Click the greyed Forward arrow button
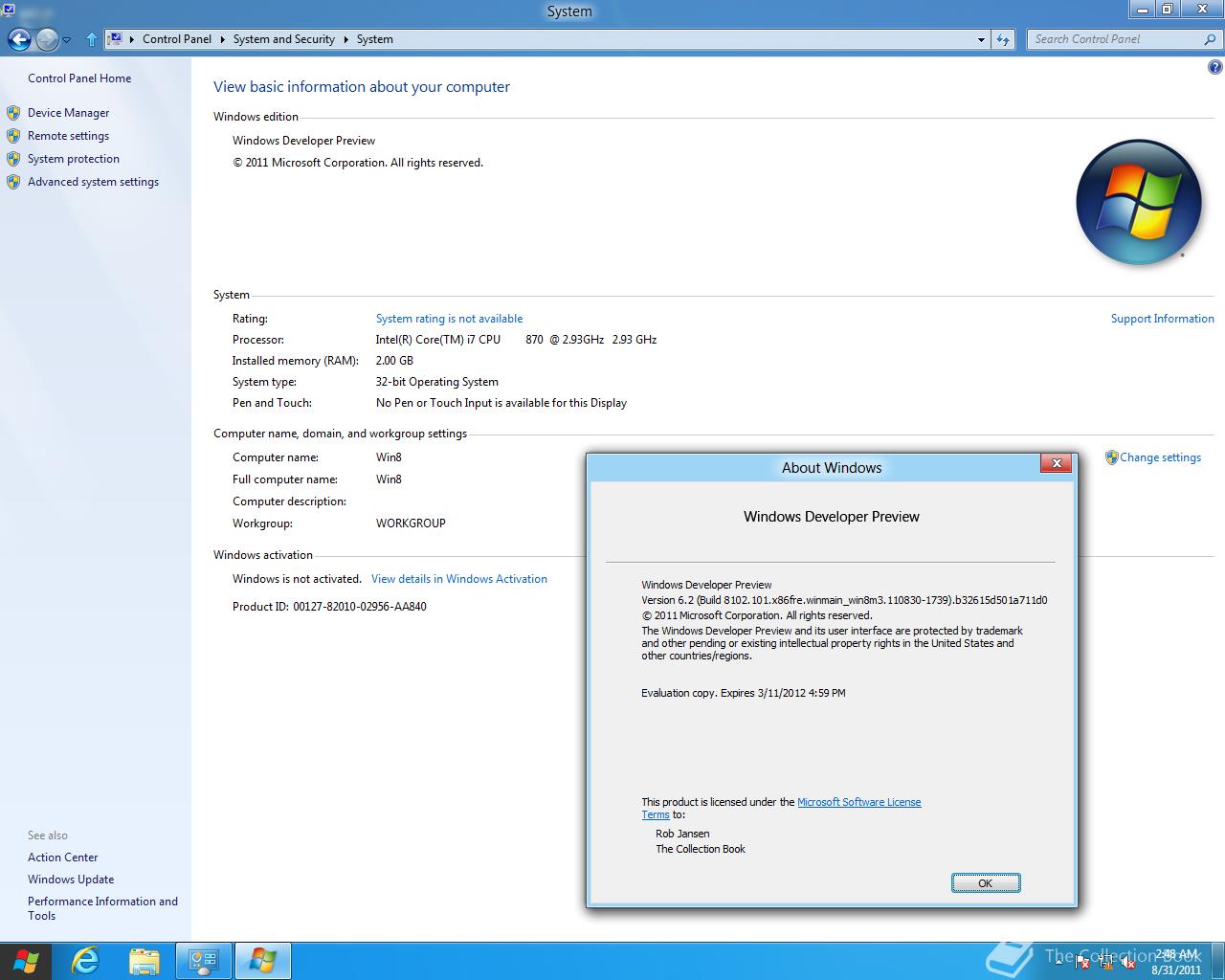Screen dimensions: 1225x980 click(47, 39)
